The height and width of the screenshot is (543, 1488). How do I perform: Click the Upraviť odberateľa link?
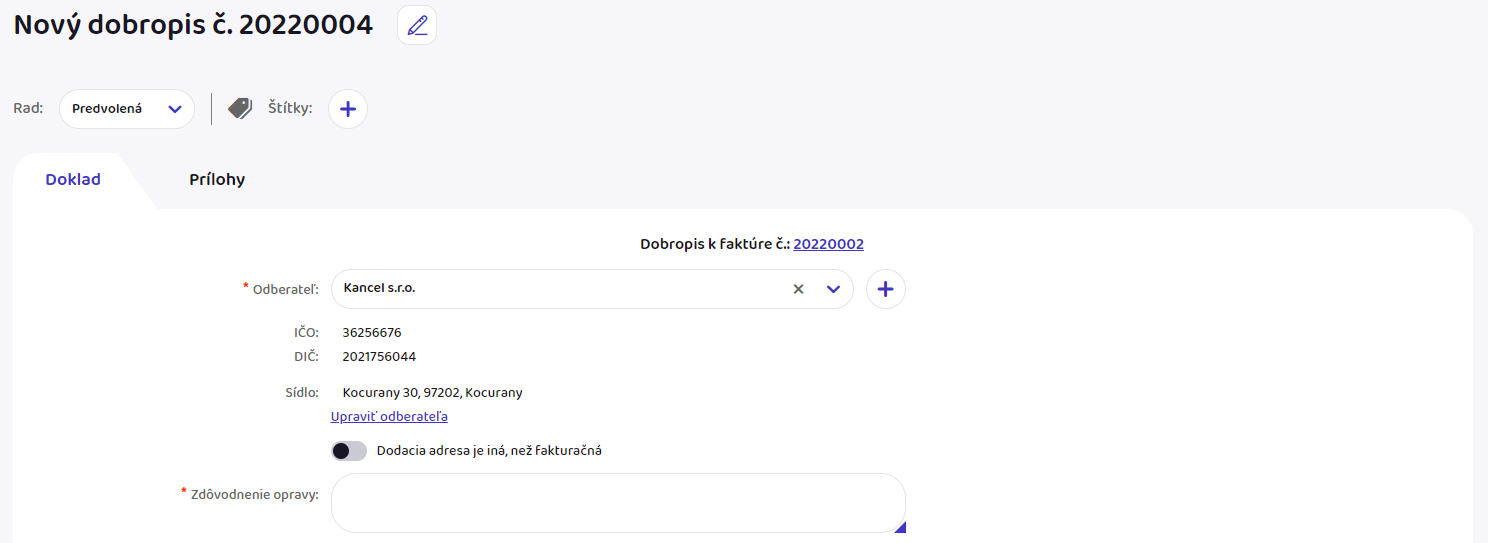coord(389,417)
